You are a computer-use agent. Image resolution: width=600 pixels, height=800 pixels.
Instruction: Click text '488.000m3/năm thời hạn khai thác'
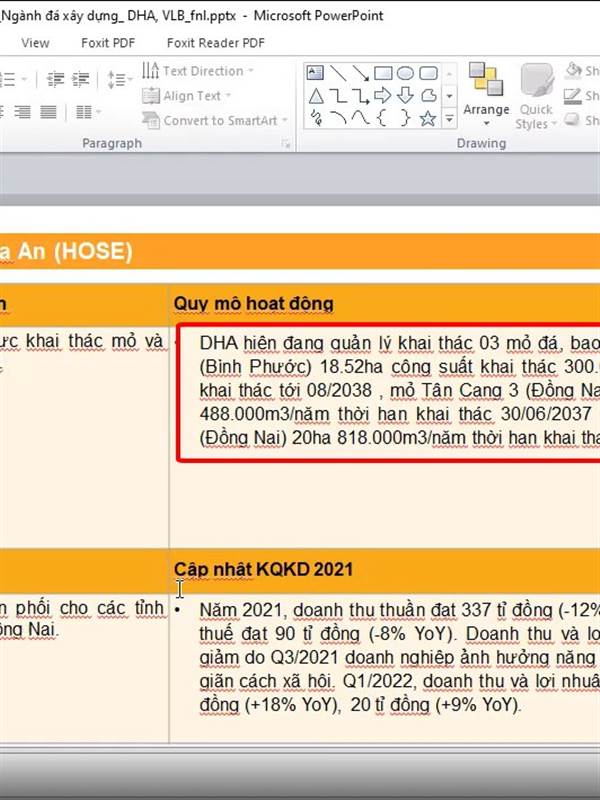pos(347,414)
